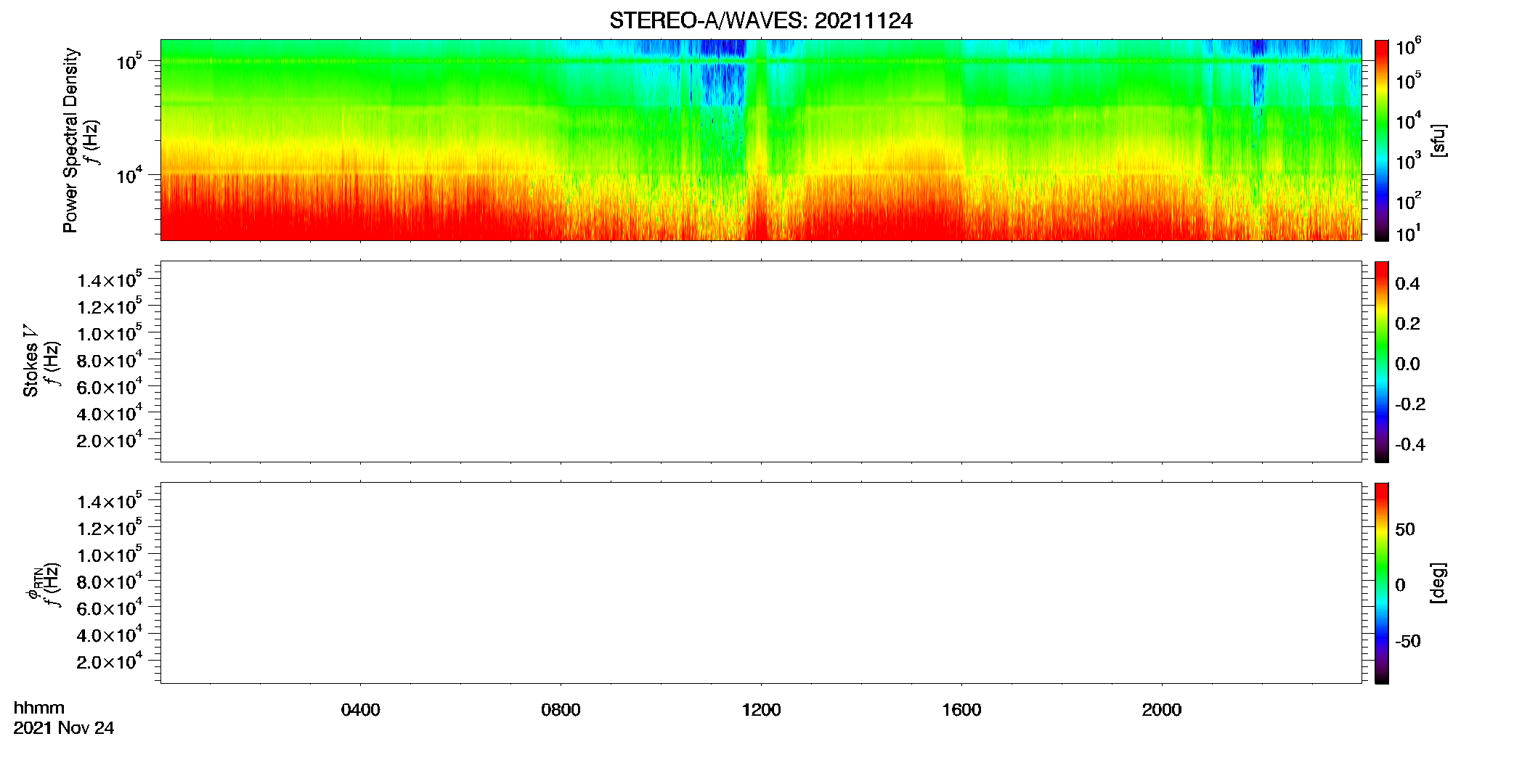
Task: Click the 8.0×10^4 tick on phi RTN axis
Action: tap(110, 581)
